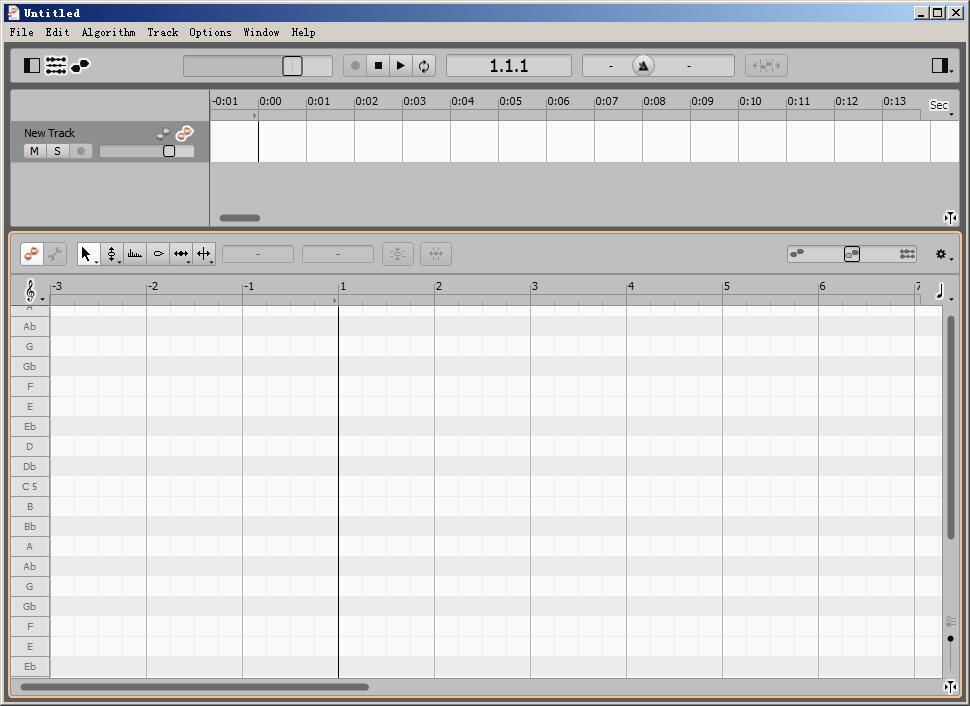
Task: Switch to Note Editing mode (orange blobs)
Action: click(x=32, y=254)
